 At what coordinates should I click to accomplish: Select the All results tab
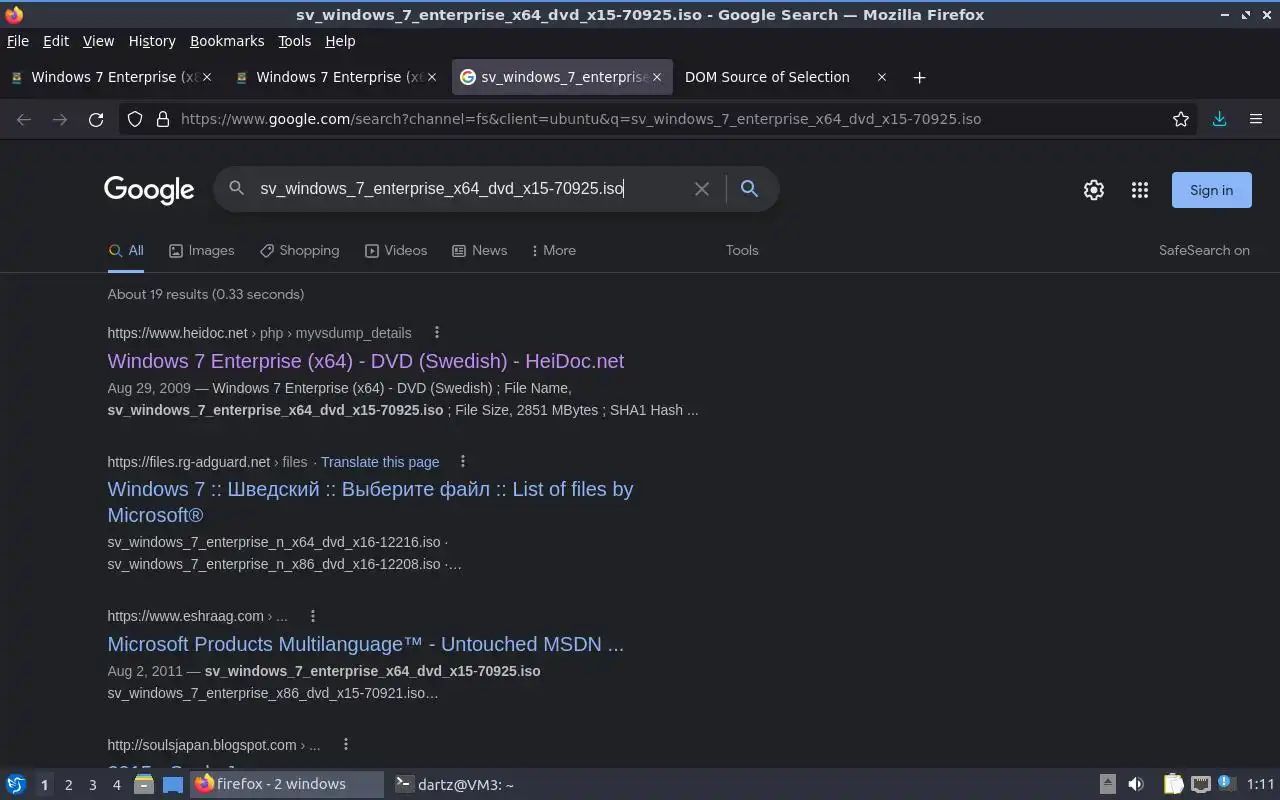click(x=126, y=250)
